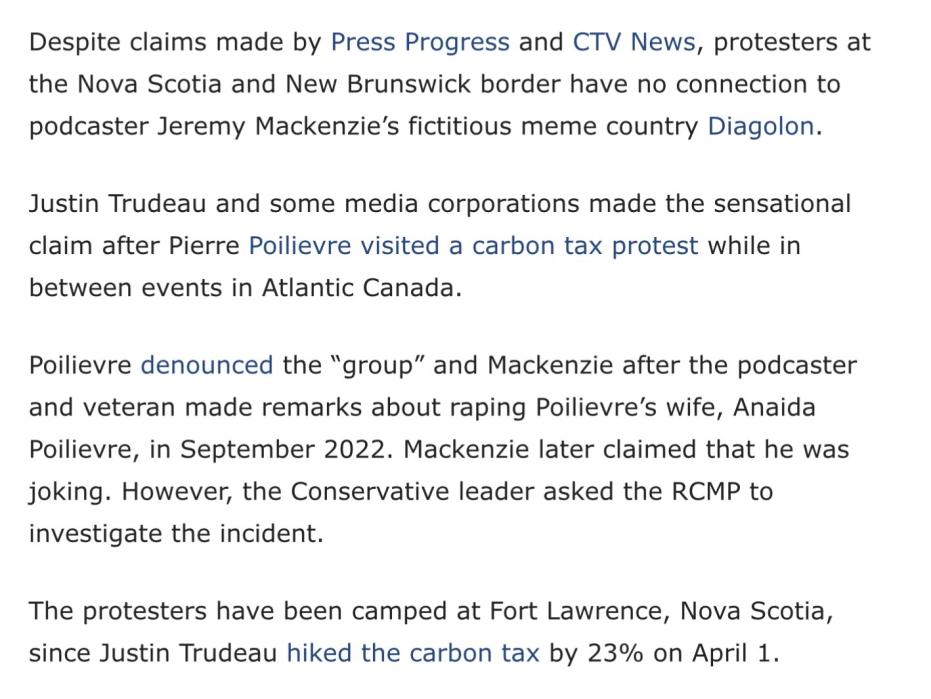Follow the Diagolon hyperlink

pyautogui.click(x=760, y=127)
